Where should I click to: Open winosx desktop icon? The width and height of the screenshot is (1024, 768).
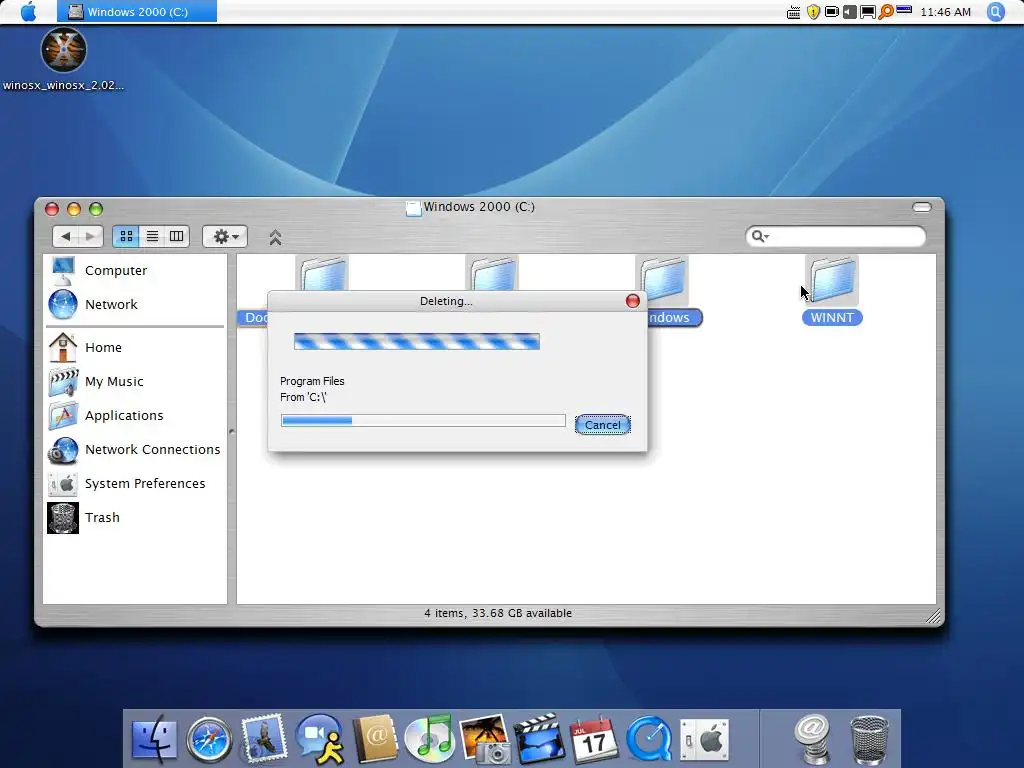tap(63, 50)
